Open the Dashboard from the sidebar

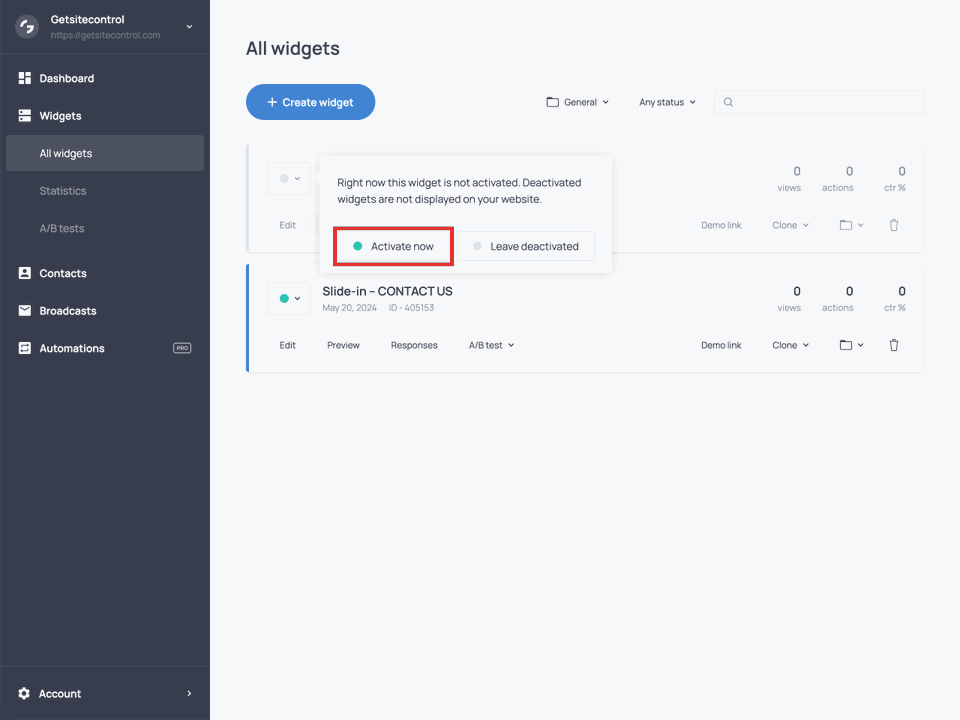67,78
